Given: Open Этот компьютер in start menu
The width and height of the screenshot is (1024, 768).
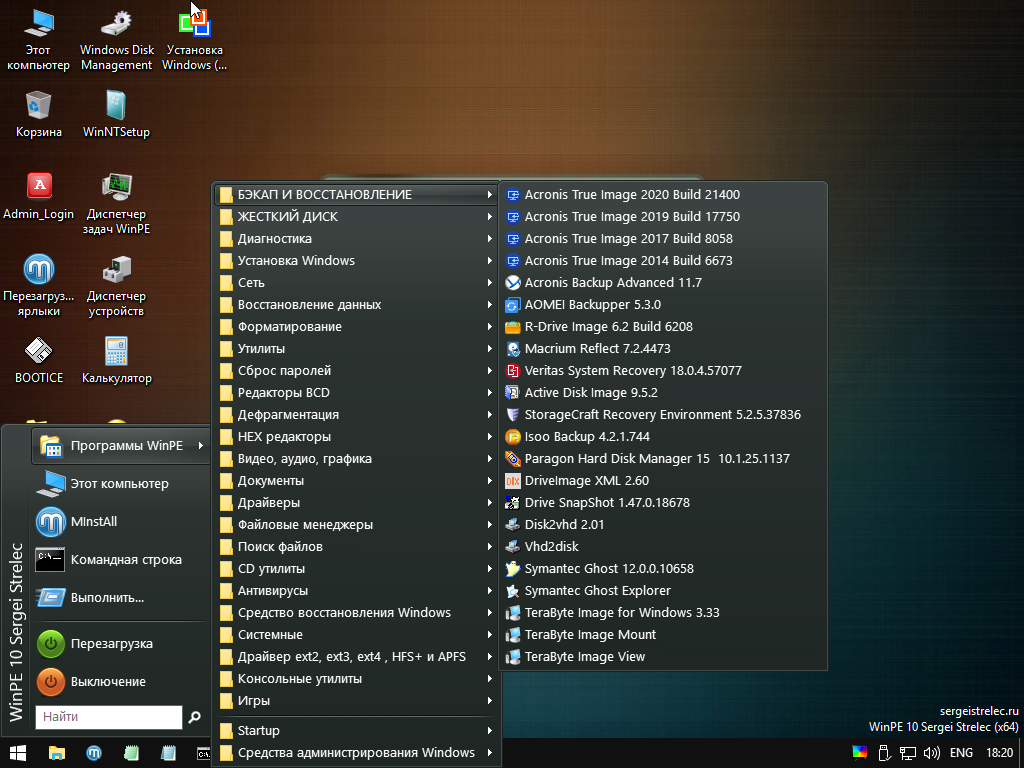Looking at the screenshot, I should 121,484.
